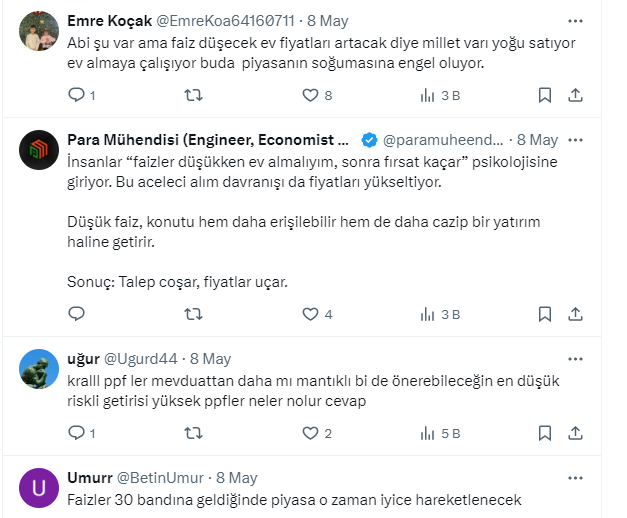The image size is (627, 518).
Task: Open more options on Emre Koçak's tweet
Action: pos(575,20)
